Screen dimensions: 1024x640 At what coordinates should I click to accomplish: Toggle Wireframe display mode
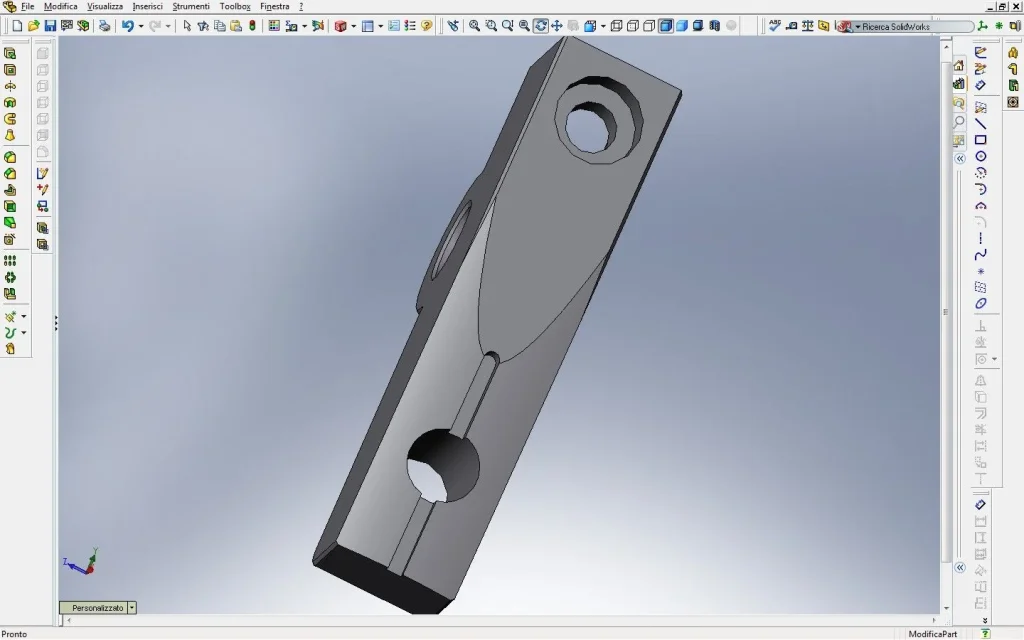pyautogui.click(x=616, y=26)
